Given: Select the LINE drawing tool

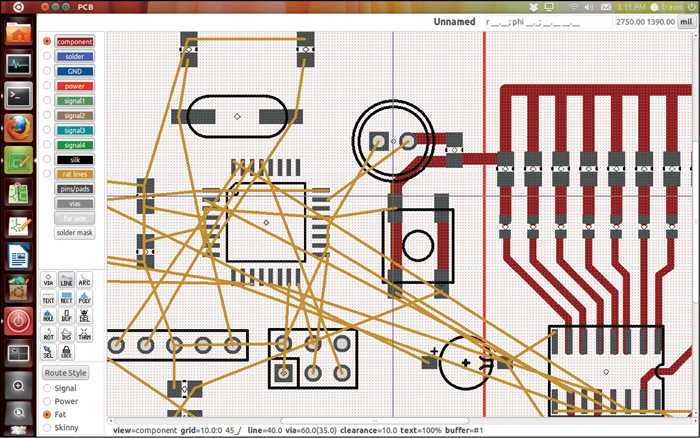Looking at the screenshot, I should (66, 281).
